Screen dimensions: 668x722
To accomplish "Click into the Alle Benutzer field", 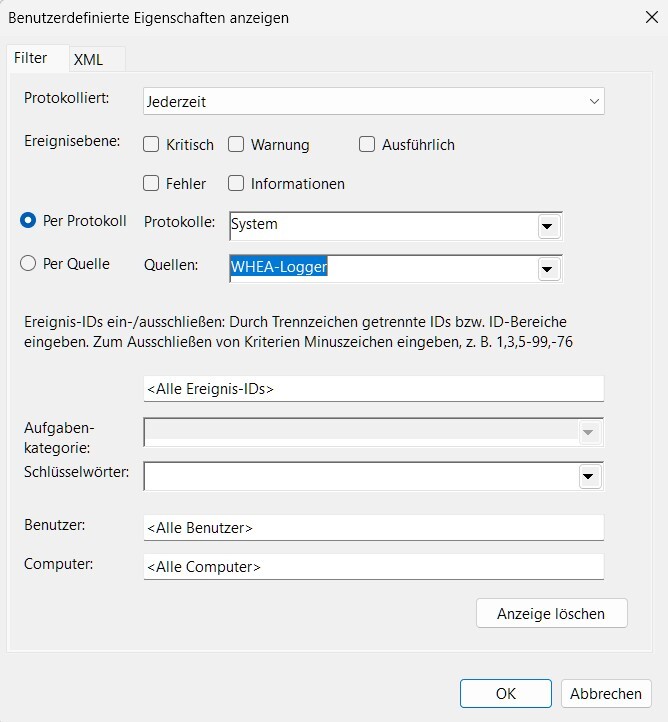I will [x=373, y=528].
